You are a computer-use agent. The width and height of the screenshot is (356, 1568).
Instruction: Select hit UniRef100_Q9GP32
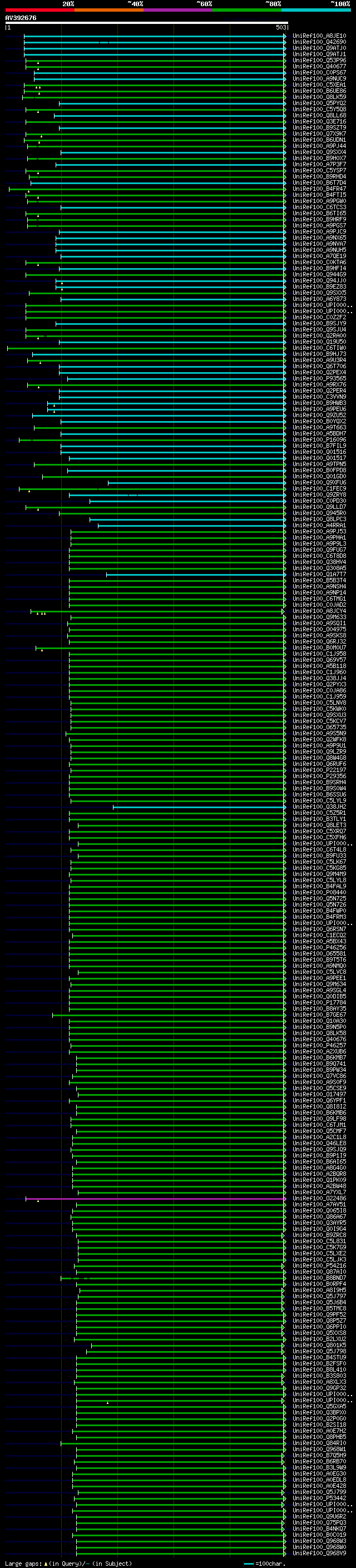pyautogui.click(x=319, y=1388)
